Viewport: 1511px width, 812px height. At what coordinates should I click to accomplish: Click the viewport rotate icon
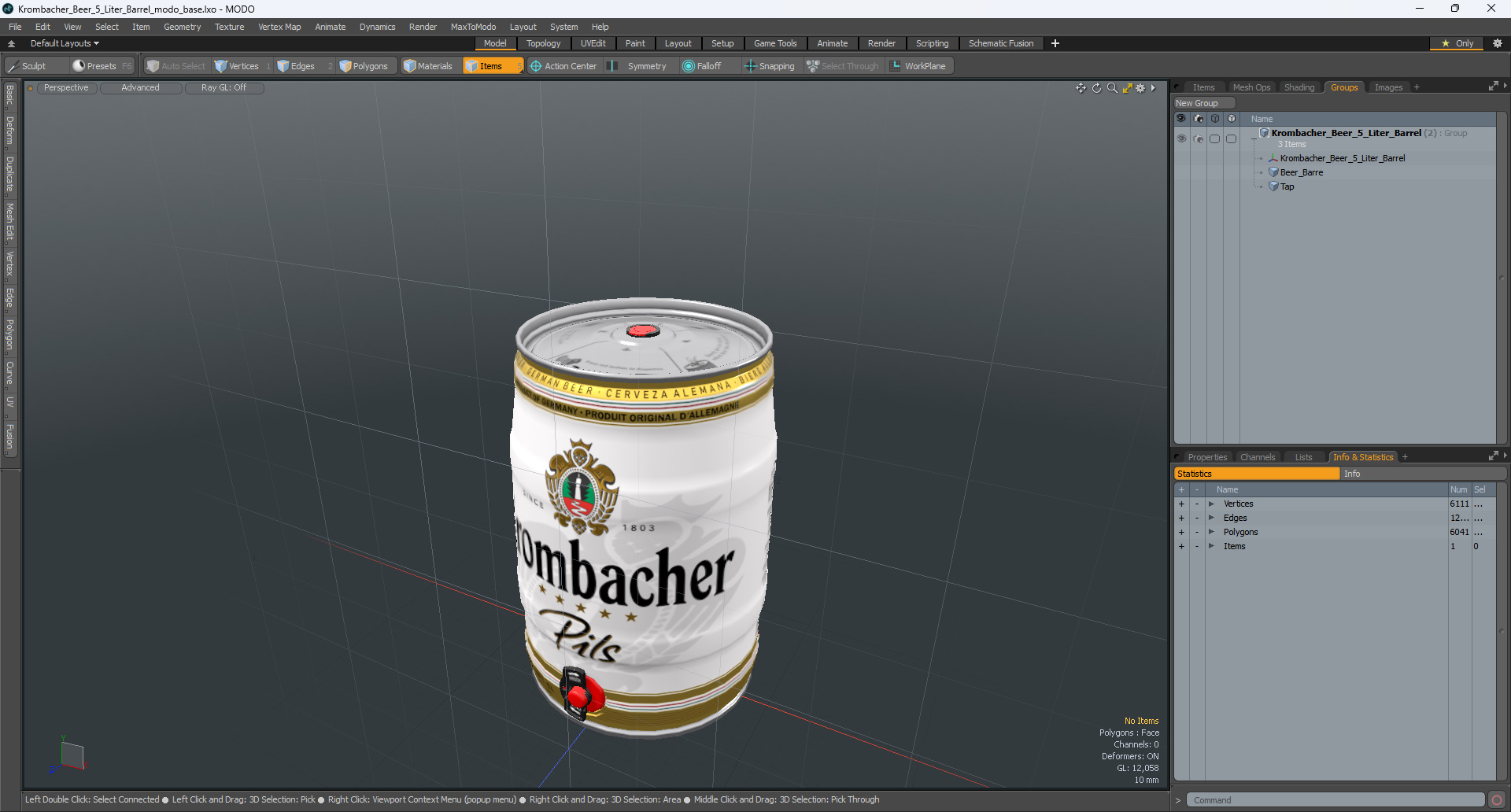click(1096, 88)
